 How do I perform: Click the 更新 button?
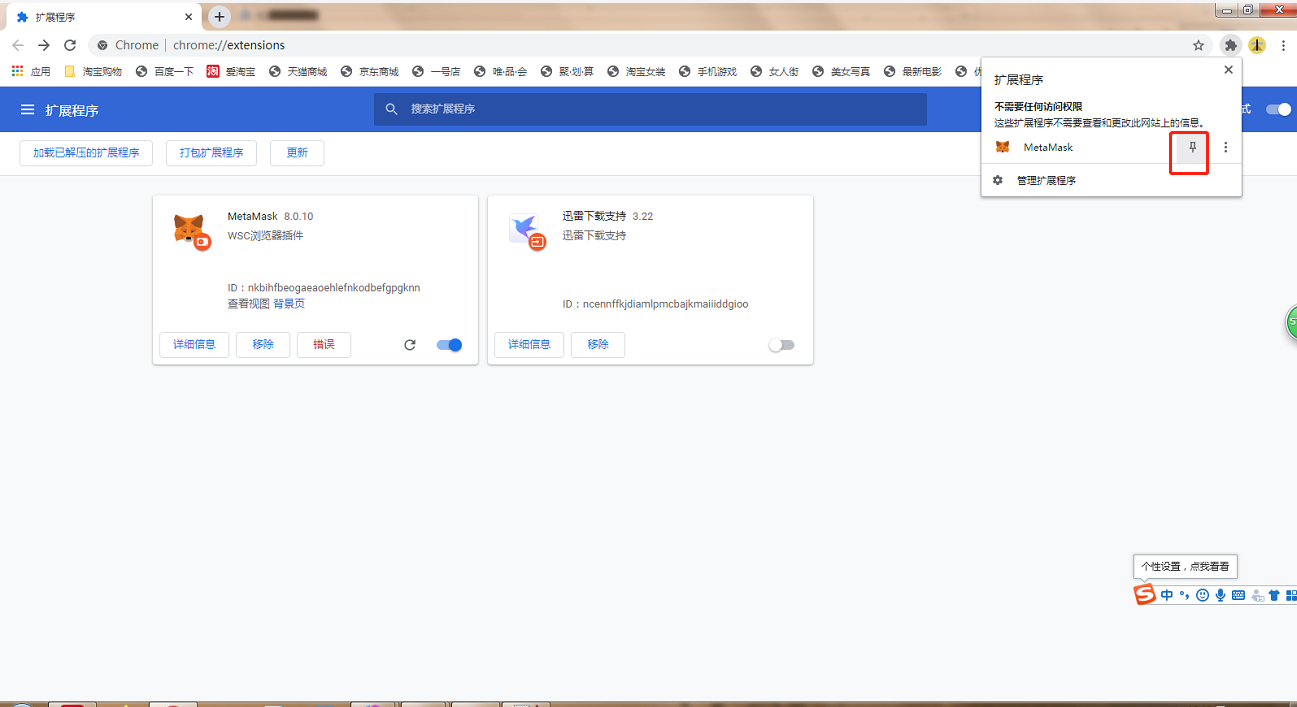(297, 153)
